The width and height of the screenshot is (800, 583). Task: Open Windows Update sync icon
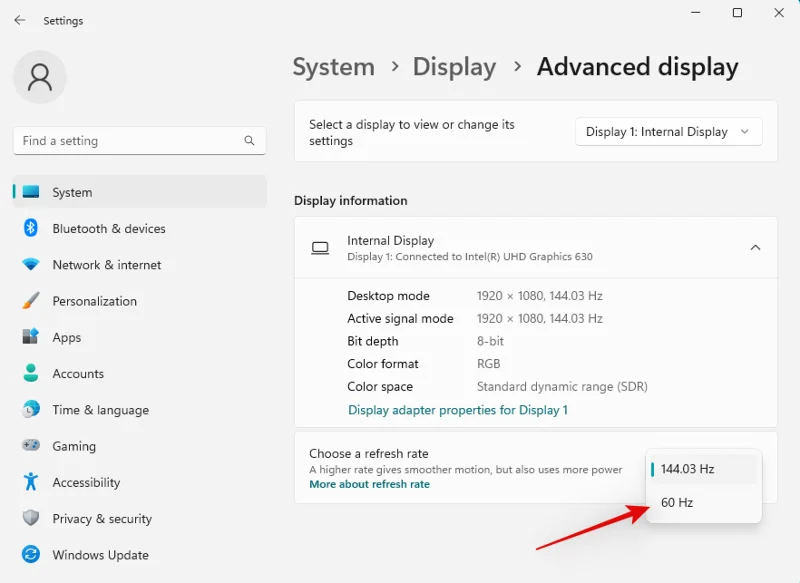31,555
